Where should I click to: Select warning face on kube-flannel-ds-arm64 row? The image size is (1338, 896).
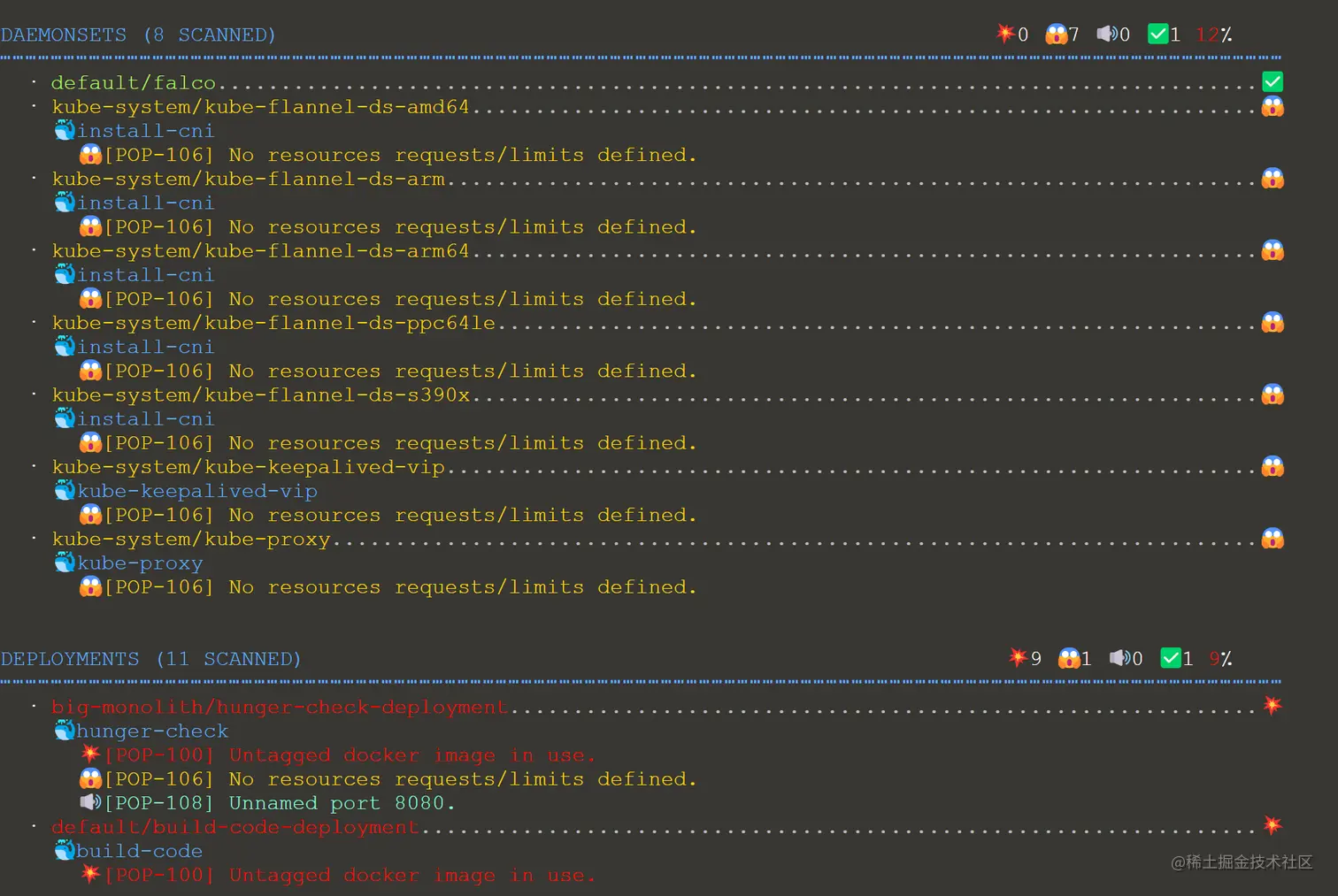tap(1273, 250)
